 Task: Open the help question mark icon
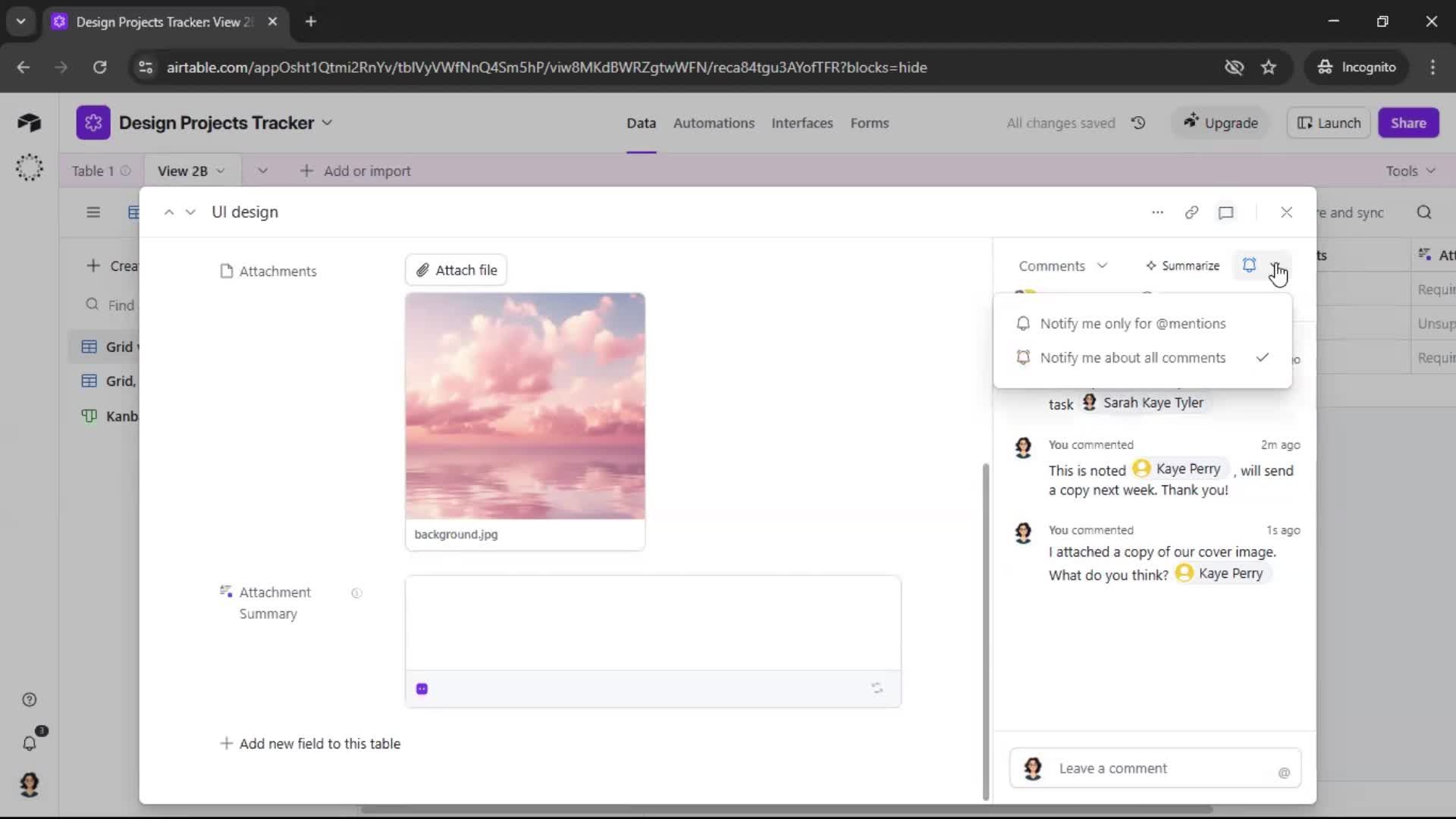(x=30, y=700)
